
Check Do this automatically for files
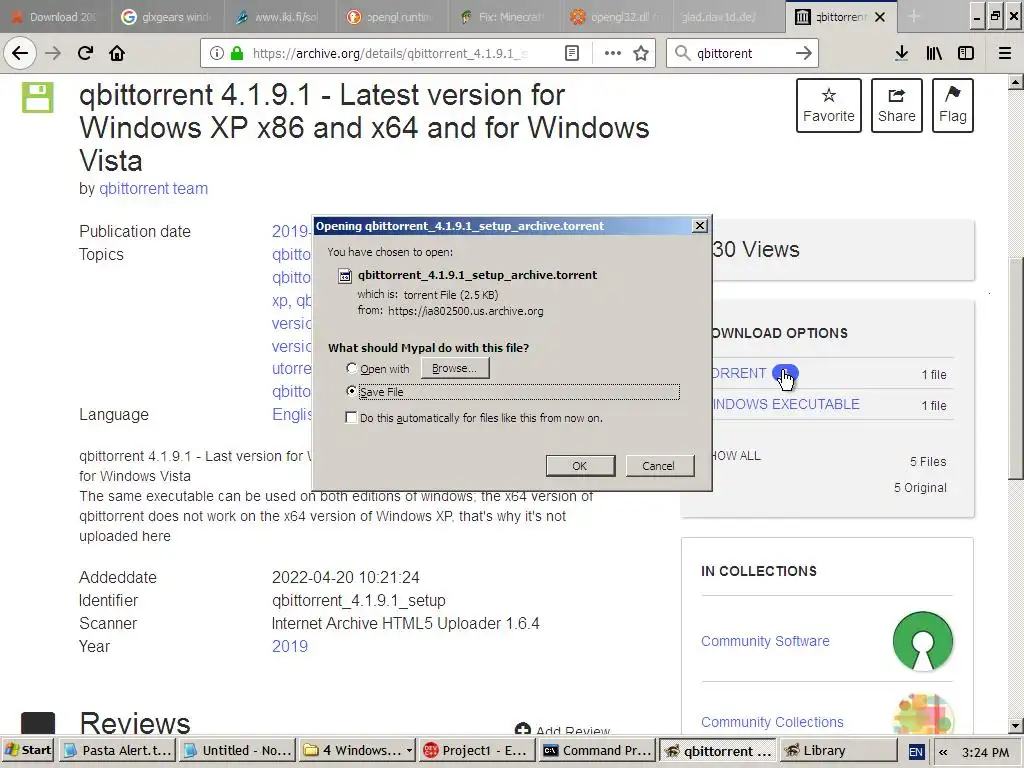coord(351,417)
